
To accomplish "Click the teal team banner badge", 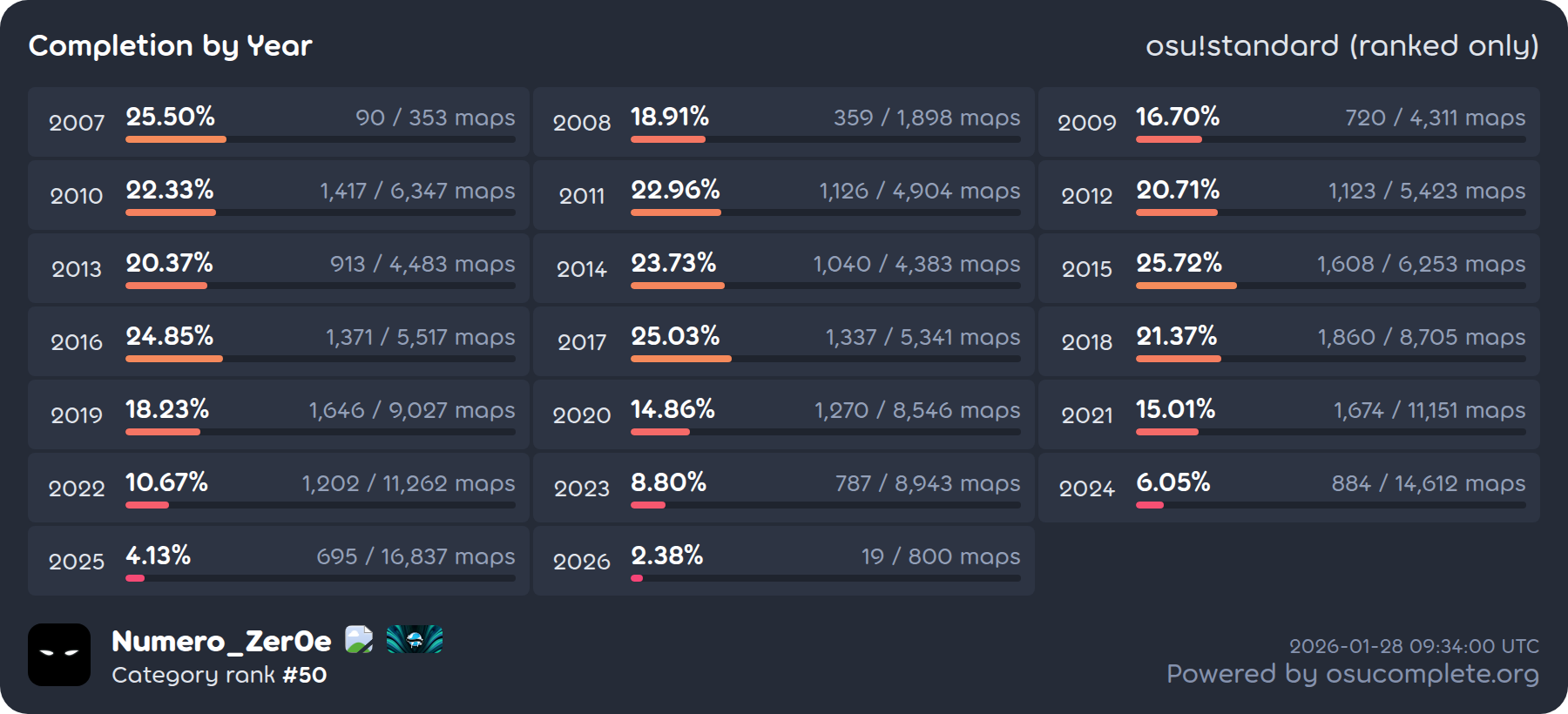I will click(415, 640).
